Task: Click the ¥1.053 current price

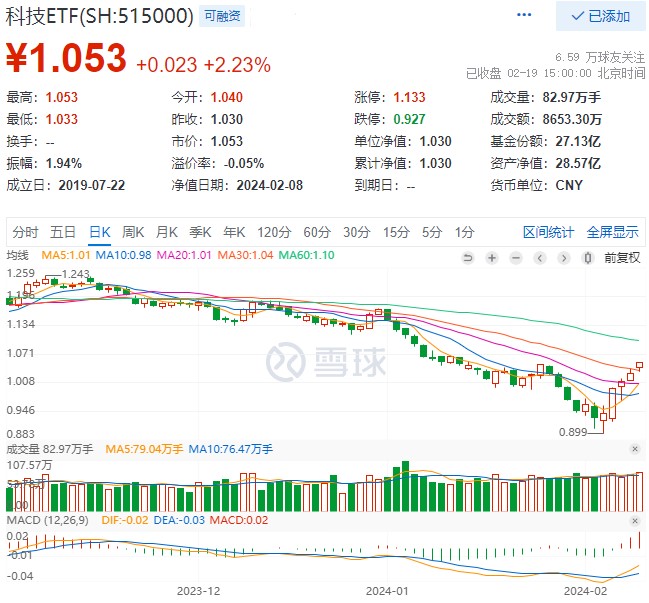Action: click(x=66, y=58)
